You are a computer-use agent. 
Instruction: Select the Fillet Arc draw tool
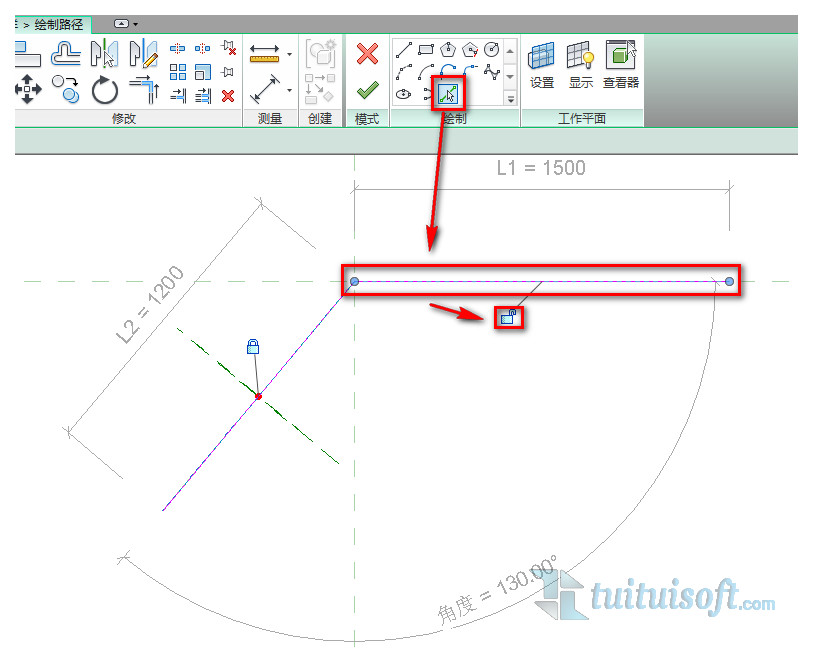click(x=470, y=70)
